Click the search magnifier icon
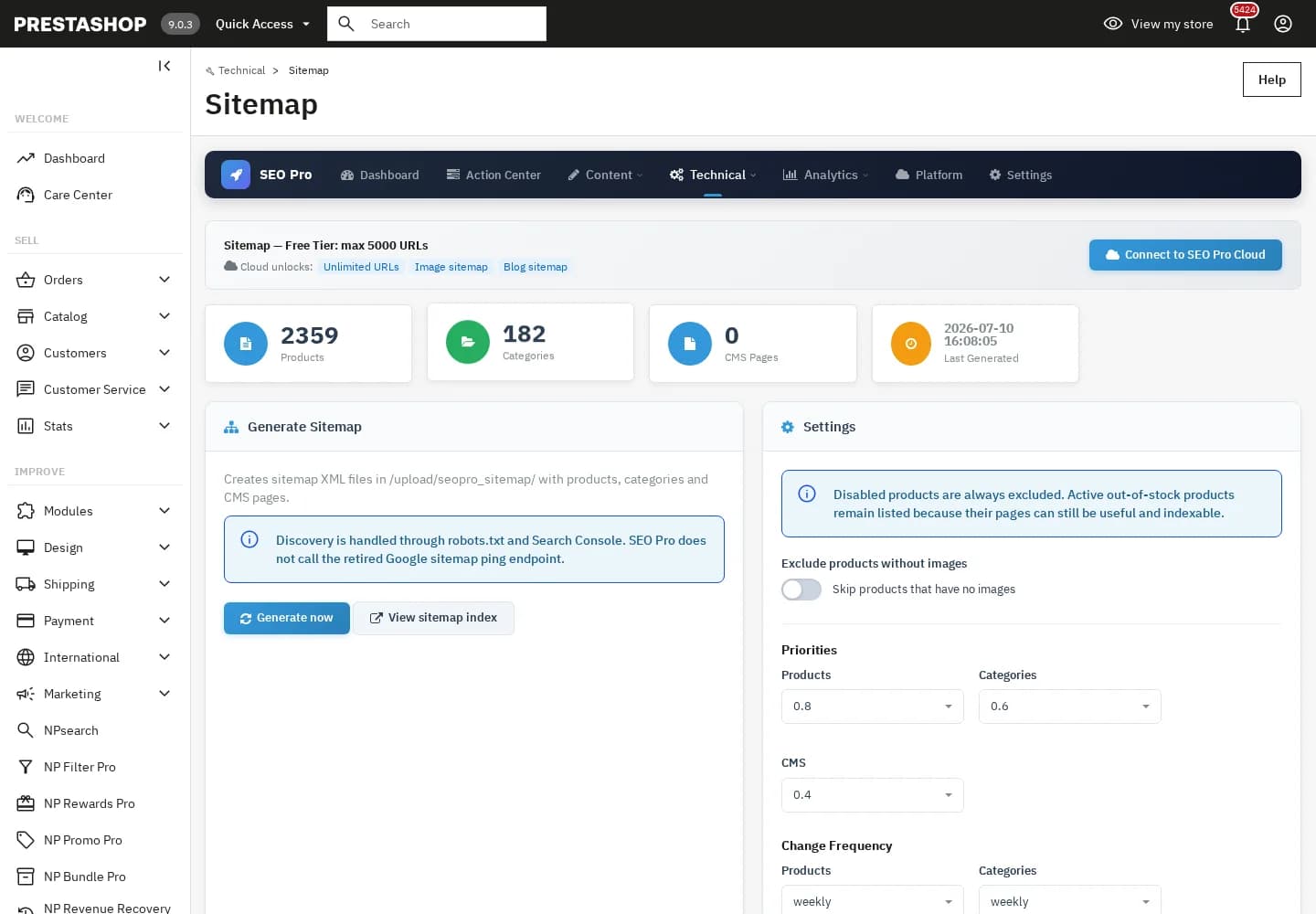This screenshot has height=914, width=1316. click(346, 24)
